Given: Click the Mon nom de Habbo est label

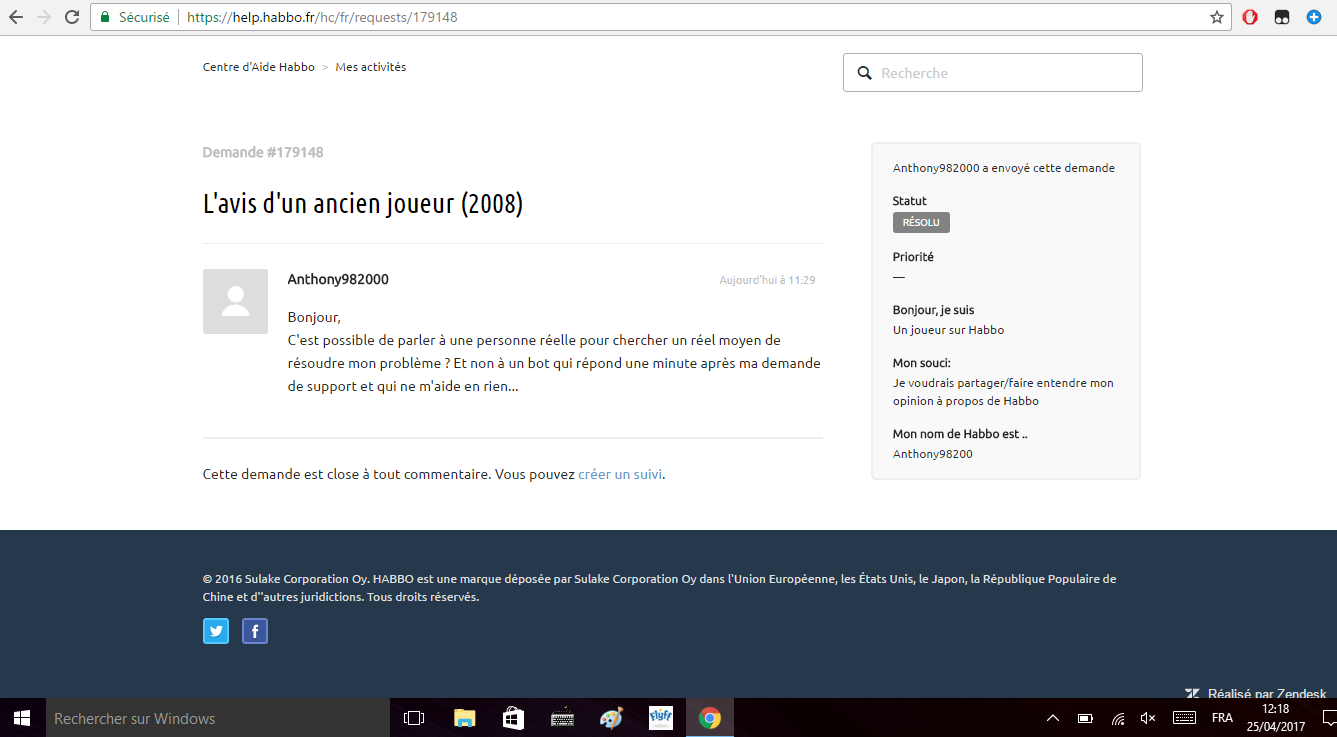Looking at the screenshot, I should pos(960,434).
